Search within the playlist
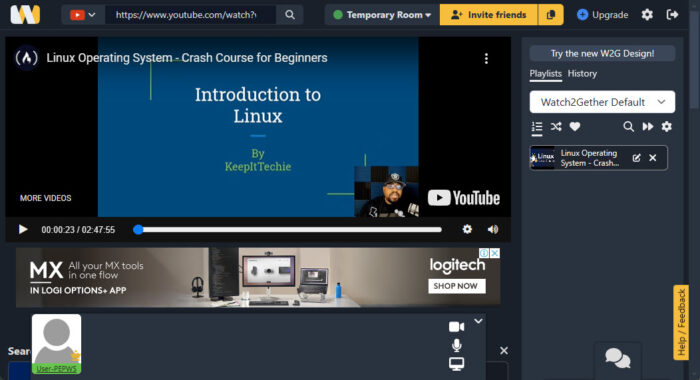700x380 pixels. tap(628, 127)
